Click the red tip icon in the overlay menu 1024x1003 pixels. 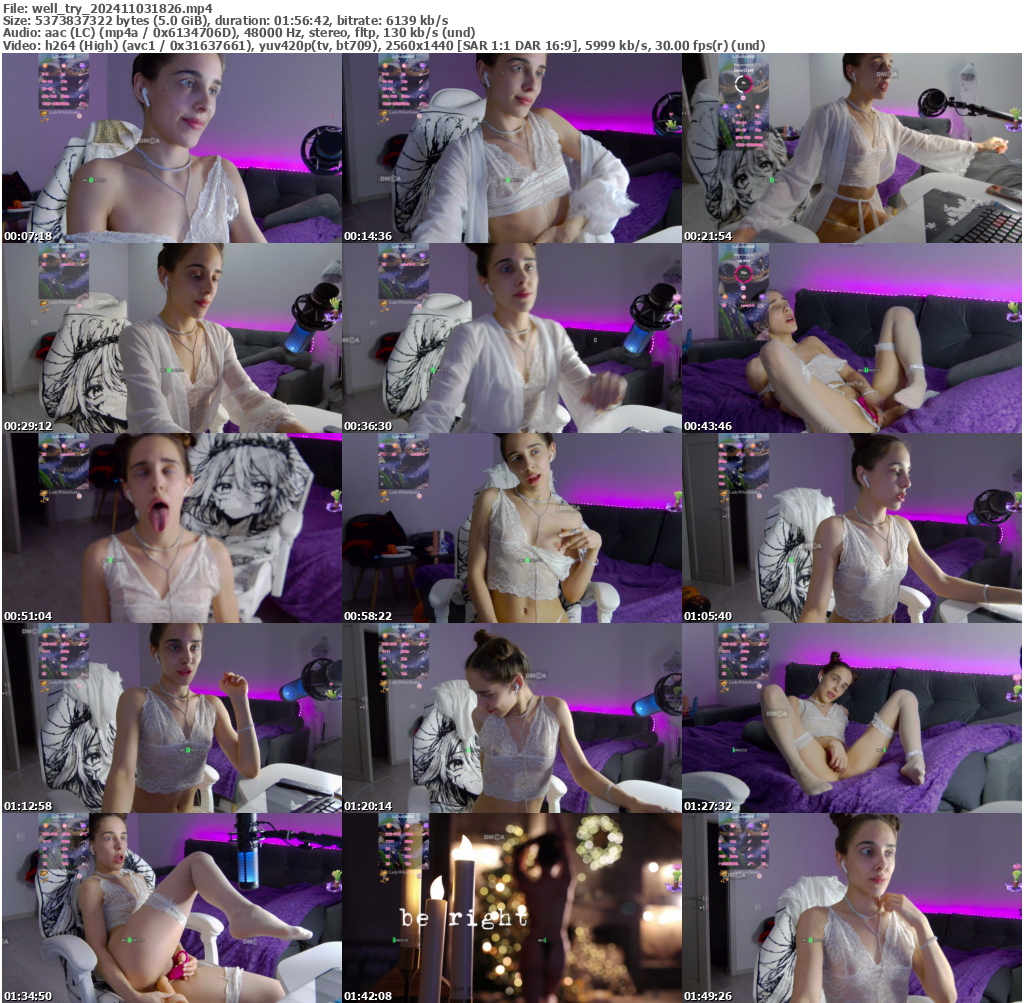63,65
